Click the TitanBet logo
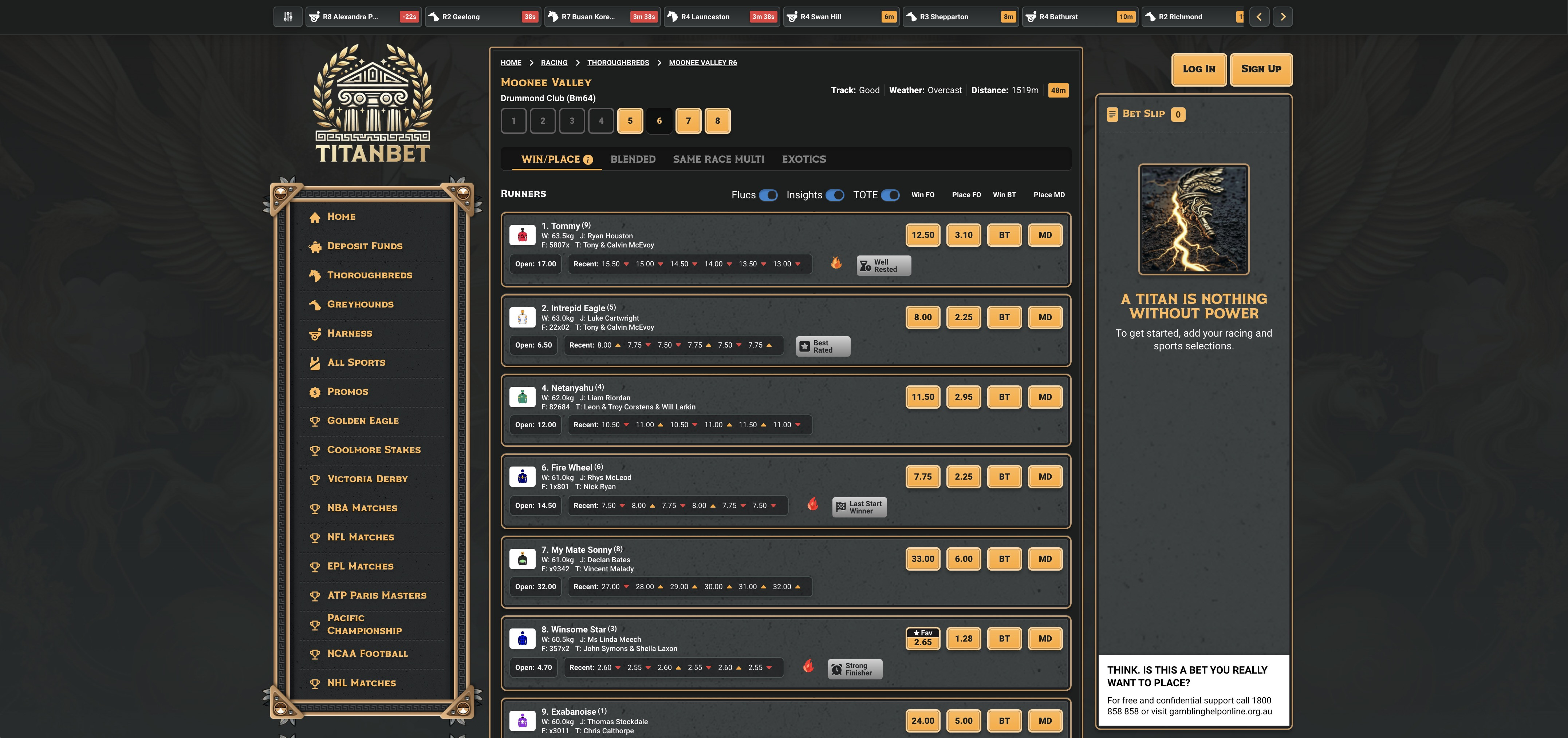Viewport: 1568px width, 738px height. point(373,103)
